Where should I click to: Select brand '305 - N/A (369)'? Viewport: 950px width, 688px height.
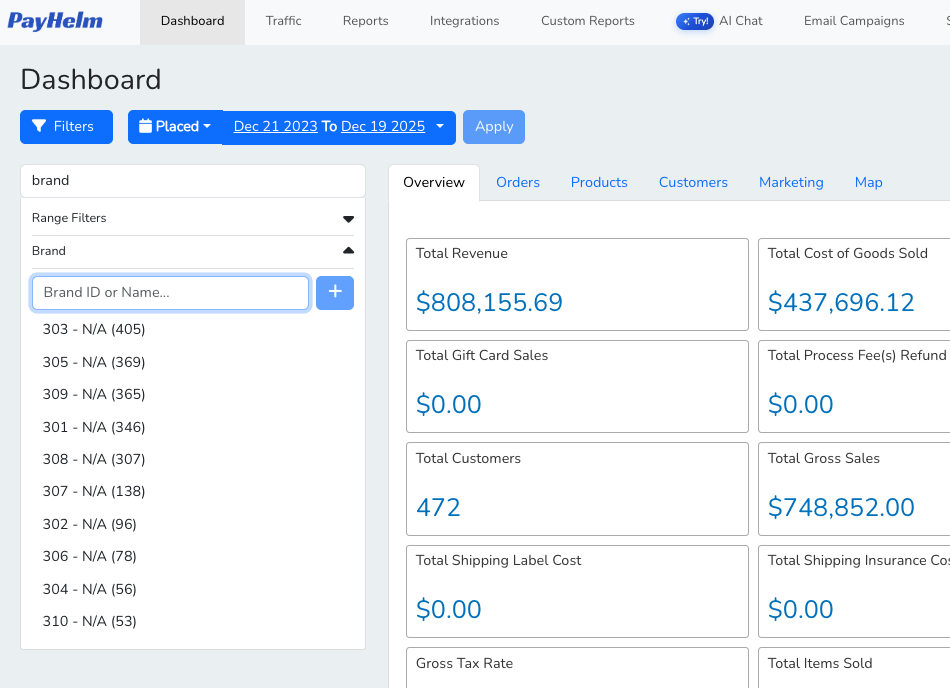(94, 362)
